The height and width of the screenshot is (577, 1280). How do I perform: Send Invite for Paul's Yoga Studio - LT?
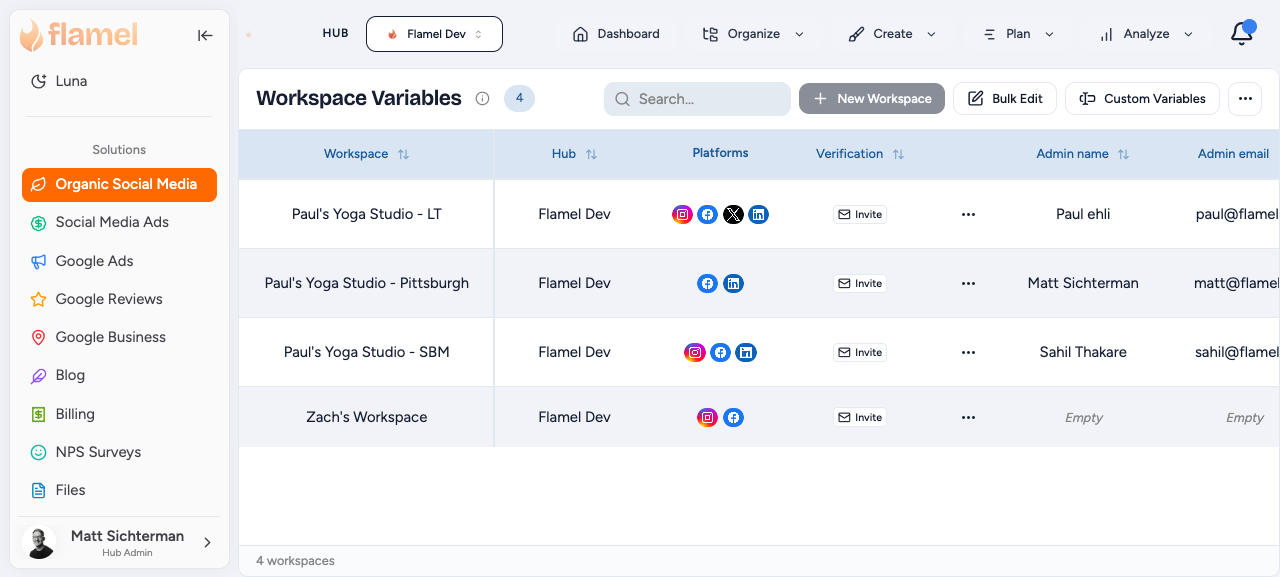[860, 214]
